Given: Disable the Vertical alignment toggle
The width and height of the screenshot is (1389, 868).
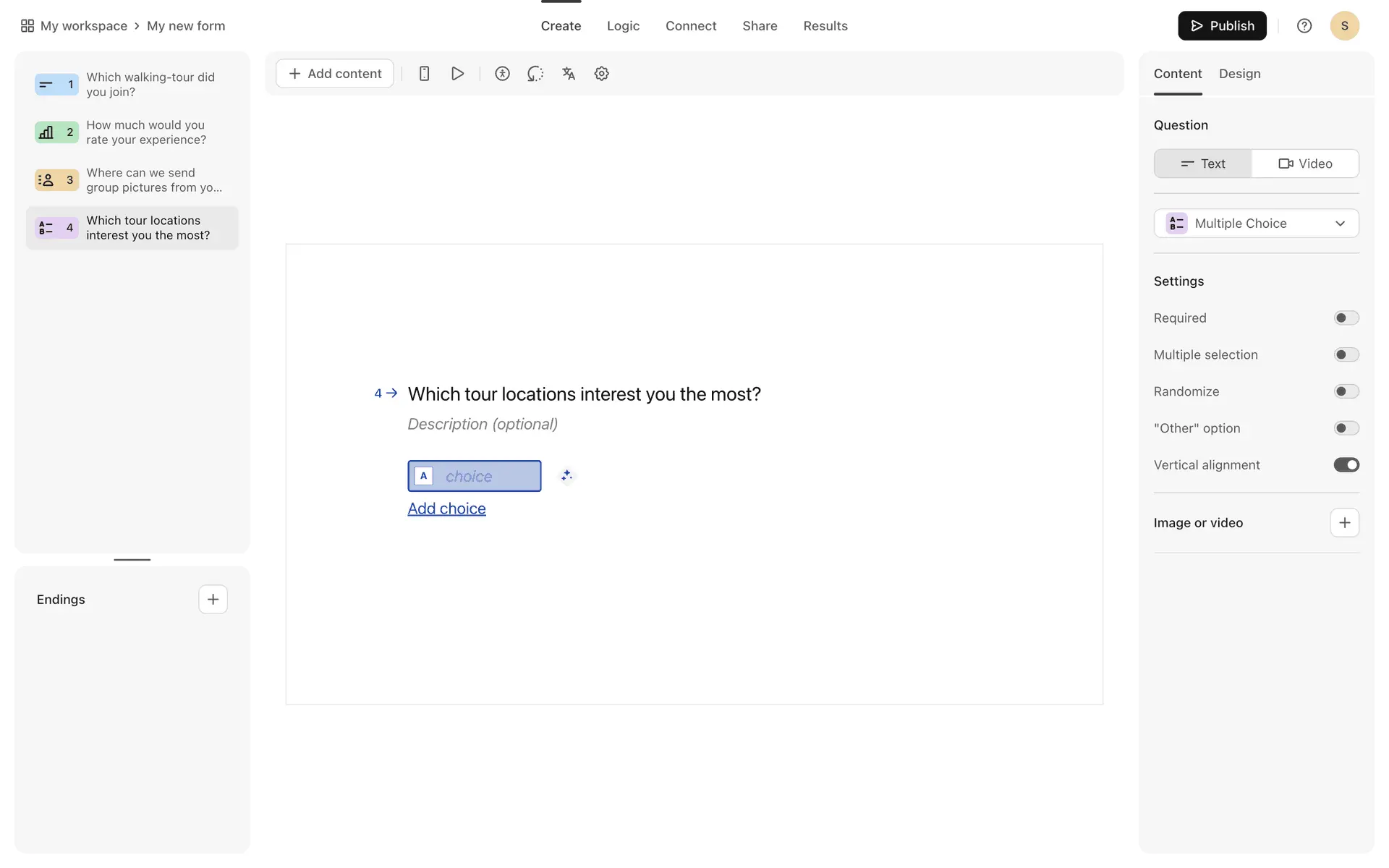Looking at the screenshot, I should point(1346,465).
